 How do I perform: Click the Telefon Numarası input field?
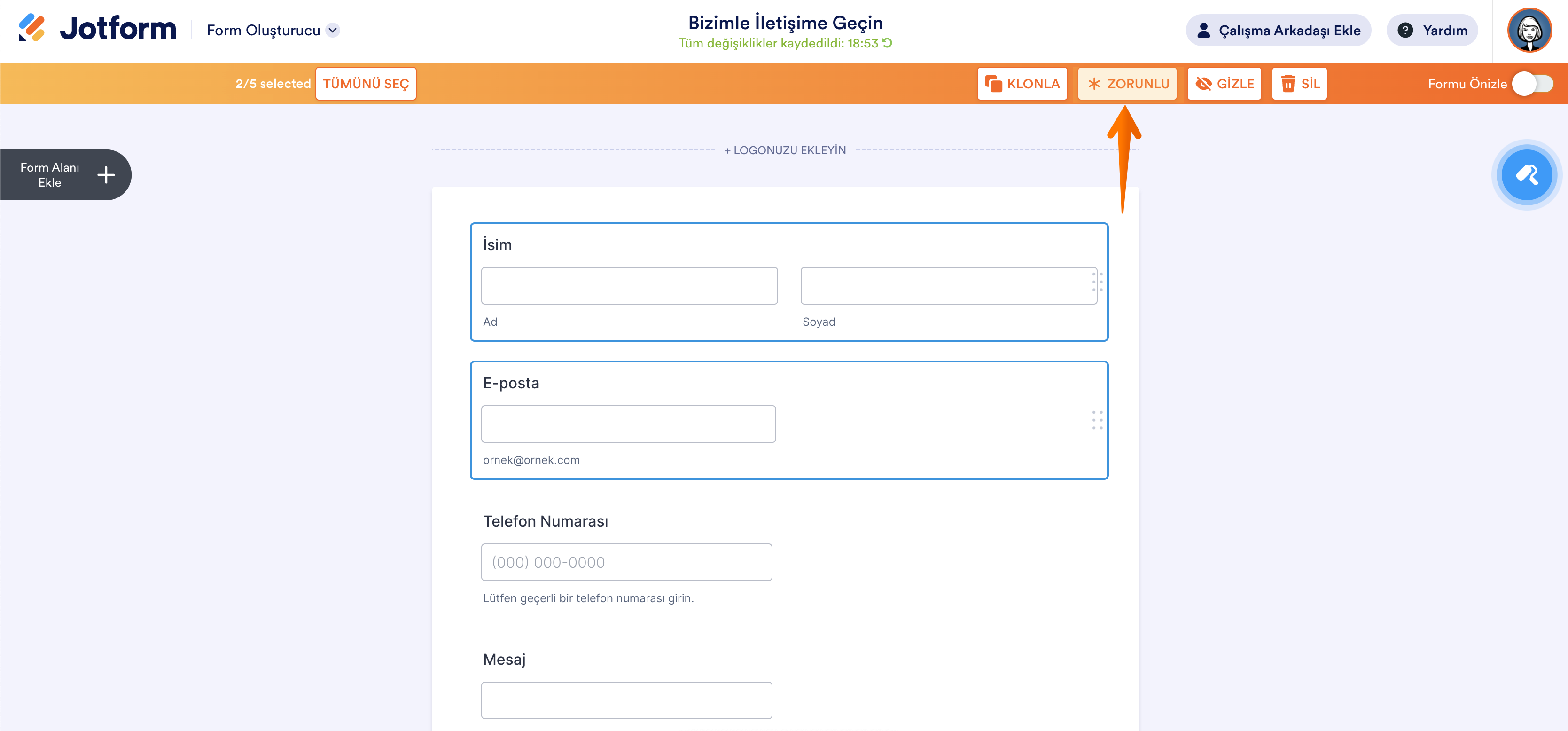click(x=626, y=562)
